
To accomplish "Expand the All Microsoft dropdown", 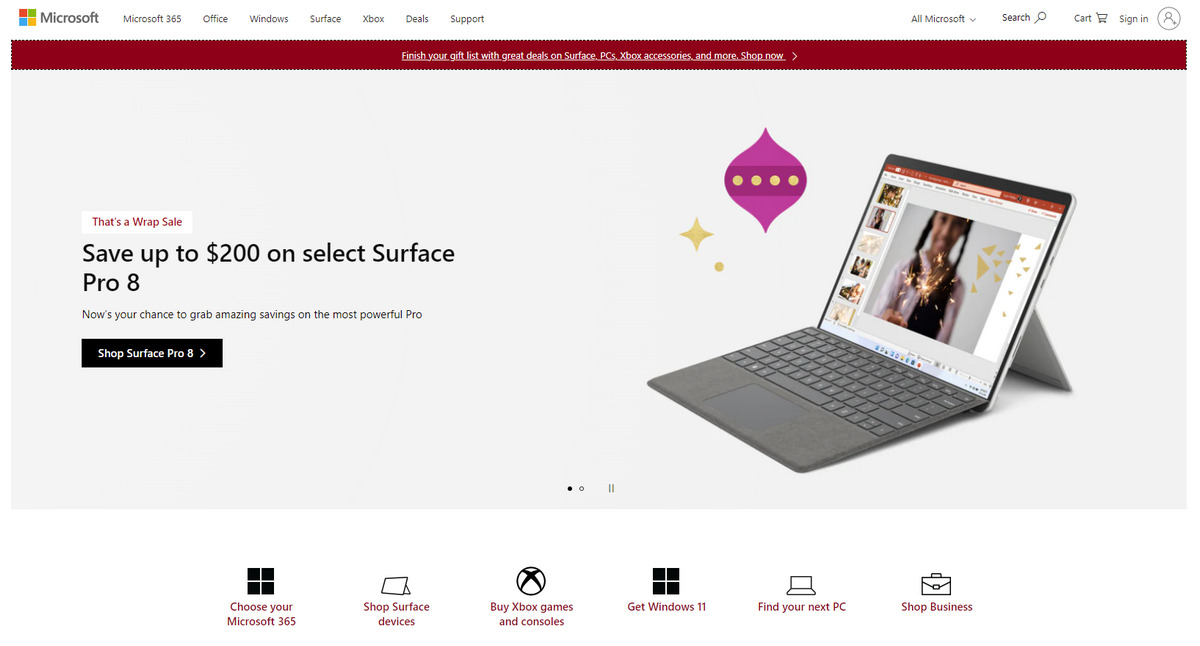I will click(x=943, y=19).
